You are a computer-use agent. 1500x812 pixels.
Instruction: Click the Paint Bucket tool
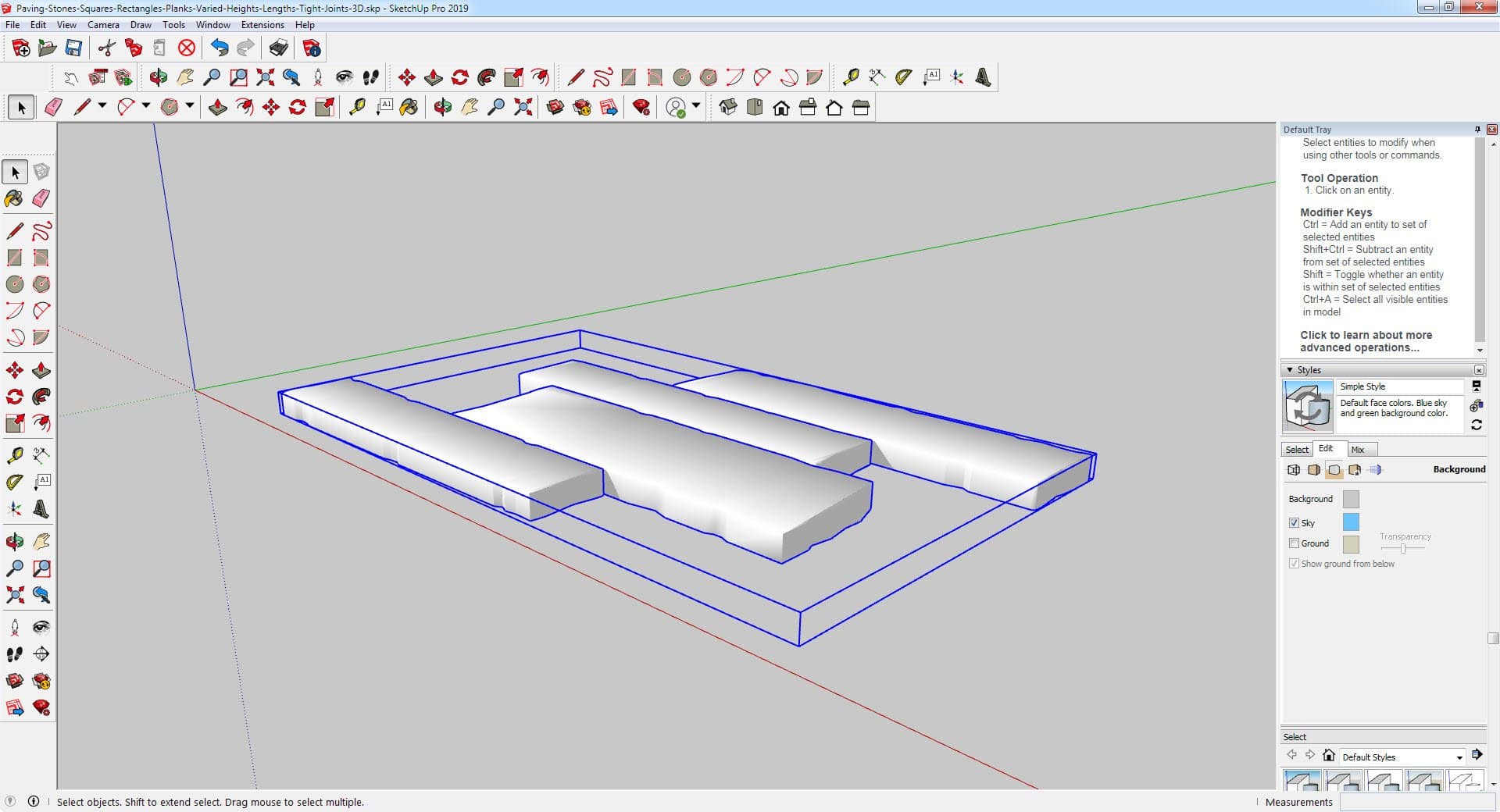click(14, 198)
